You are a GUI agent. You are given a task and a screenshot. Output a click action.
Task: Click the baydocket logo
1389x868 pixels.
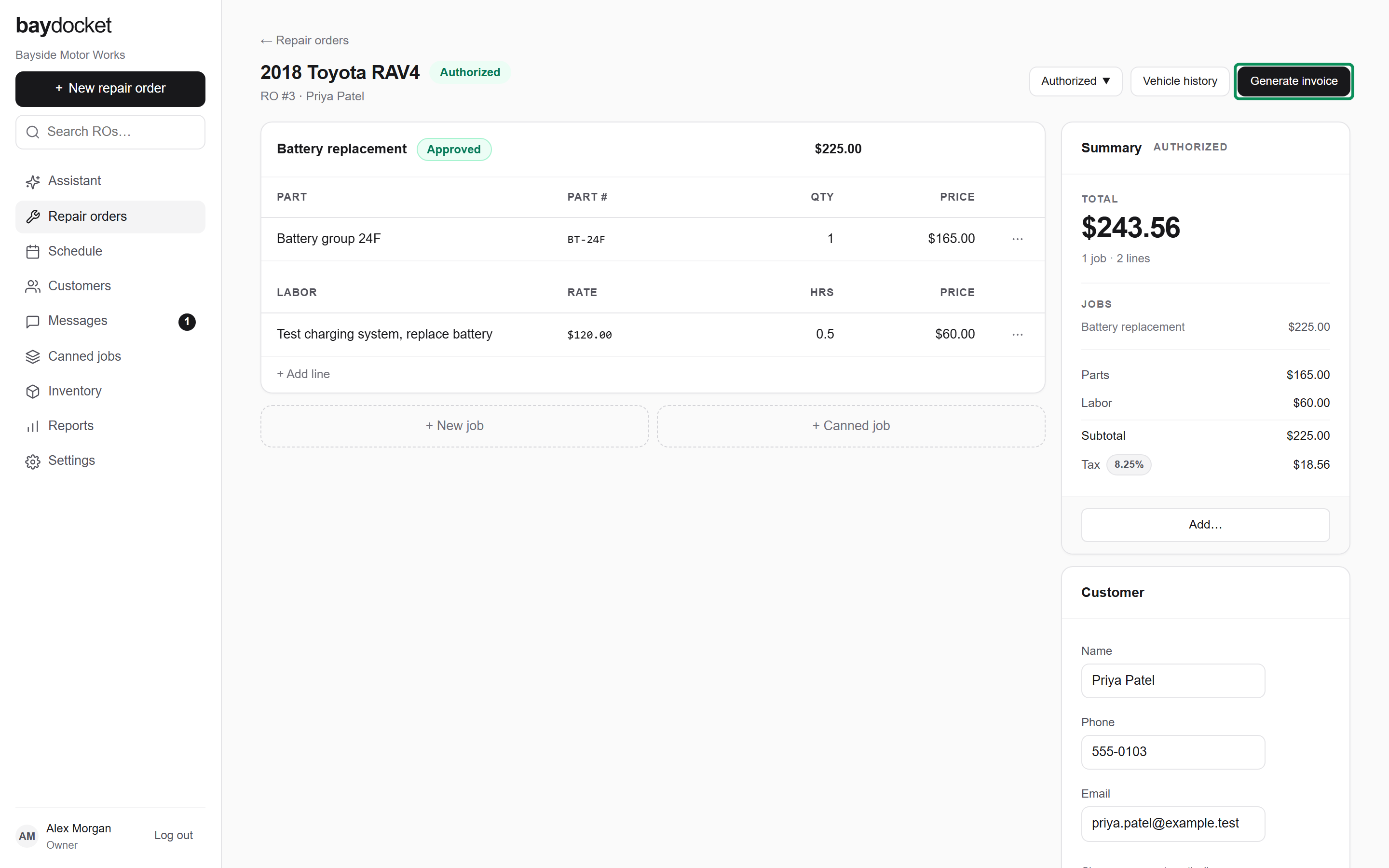pyautogui.click(x=63, y=26)
